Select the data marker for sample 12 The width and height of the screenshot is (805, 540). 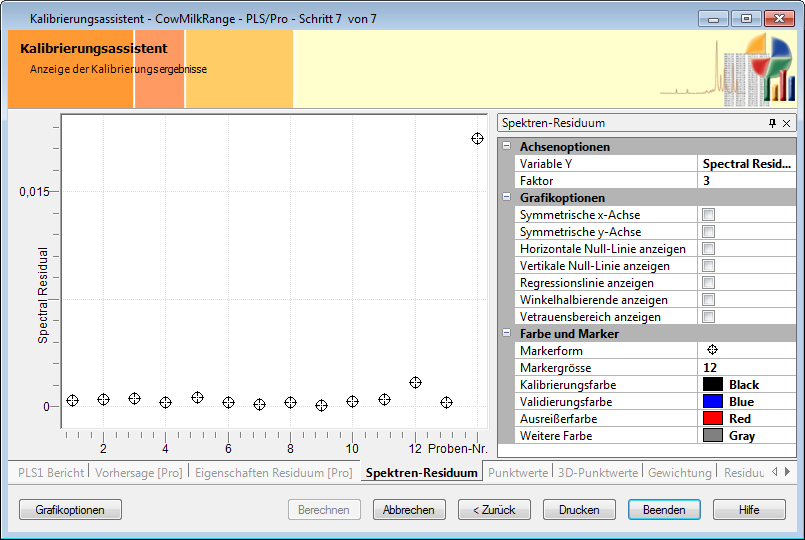point(415,382)
